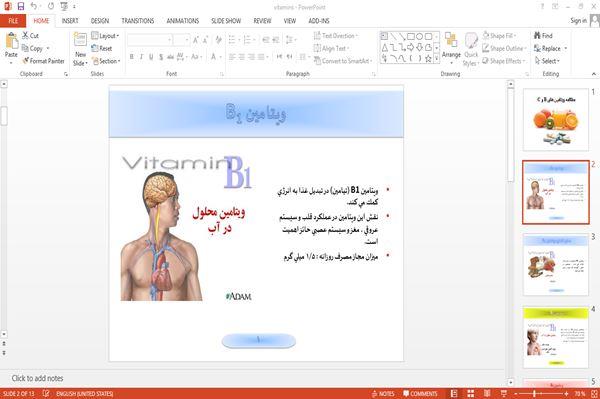Cut the selection
600x399 pixels.
[31, 36]
